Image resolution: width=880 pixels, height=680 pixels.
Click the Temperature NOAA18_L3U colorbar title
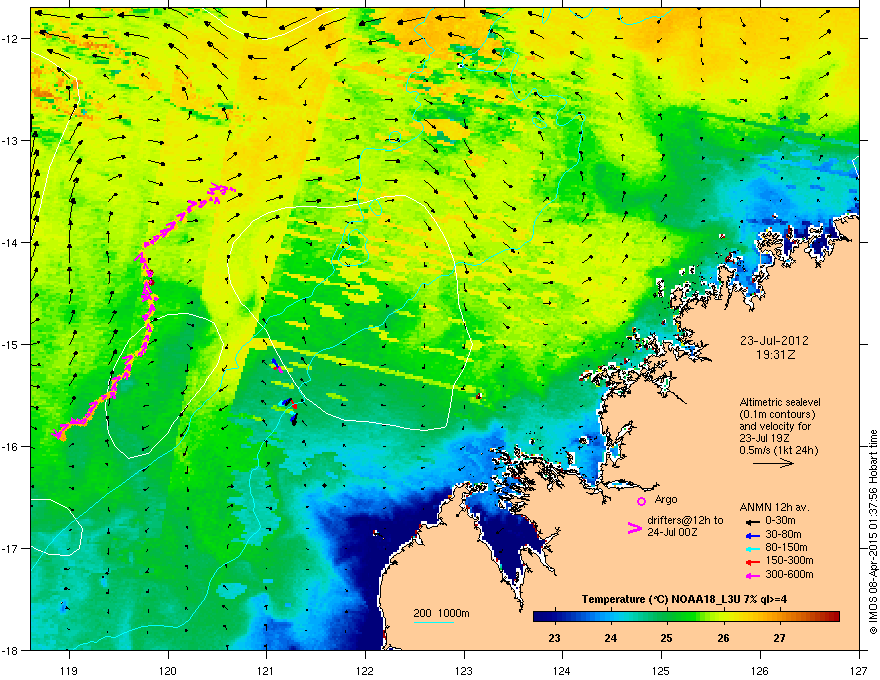tap(684, 599)
